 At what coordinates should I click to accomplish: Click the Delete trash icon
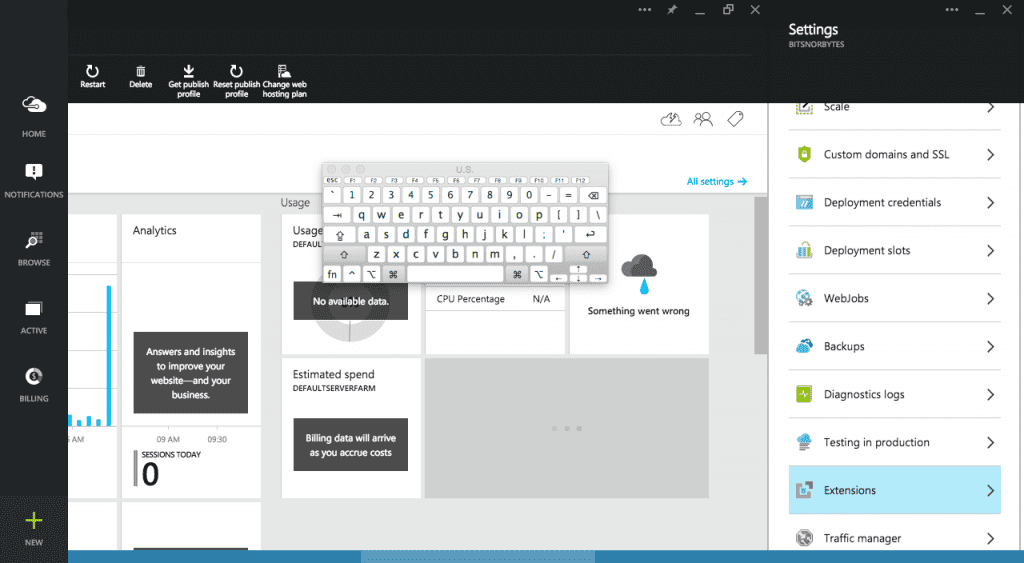(x=140, y=71)
